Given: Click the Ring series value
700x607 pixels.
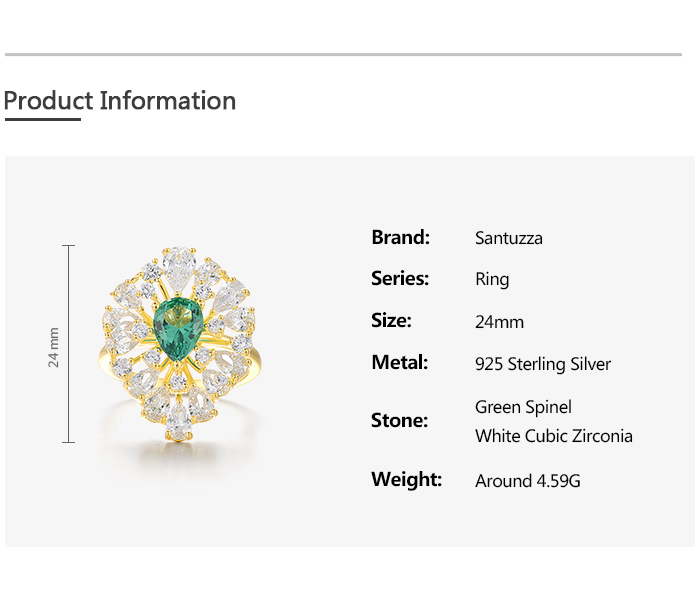Looking at the screenshot, I should [492, 280].
